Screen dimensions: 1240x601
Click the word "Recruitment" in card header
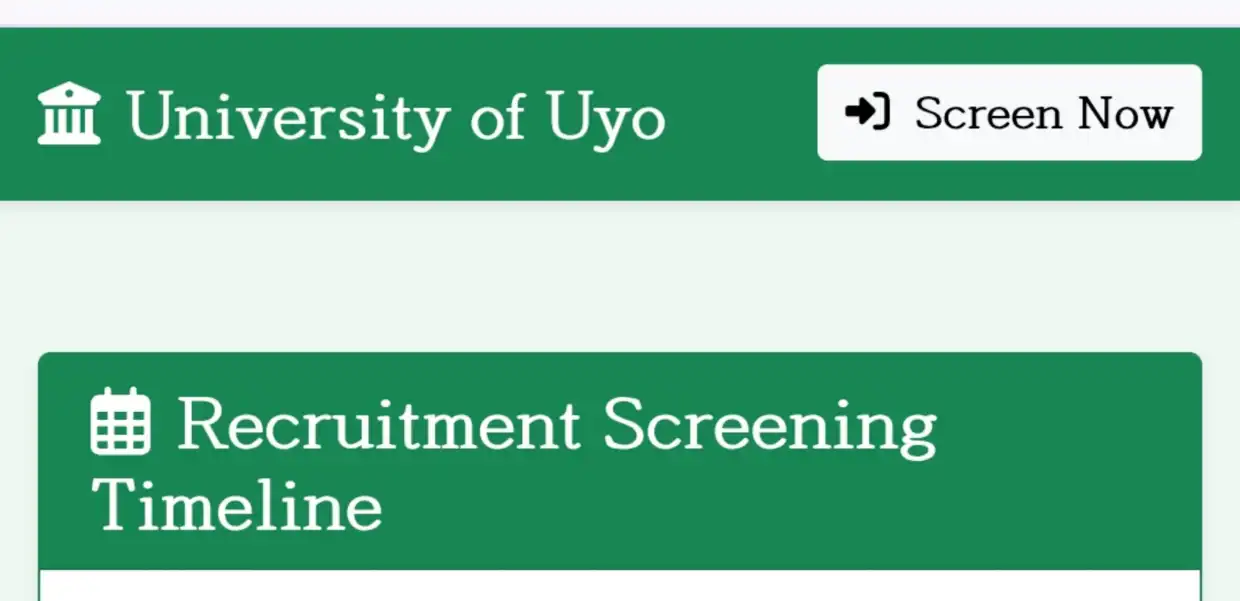coord(379,424)
